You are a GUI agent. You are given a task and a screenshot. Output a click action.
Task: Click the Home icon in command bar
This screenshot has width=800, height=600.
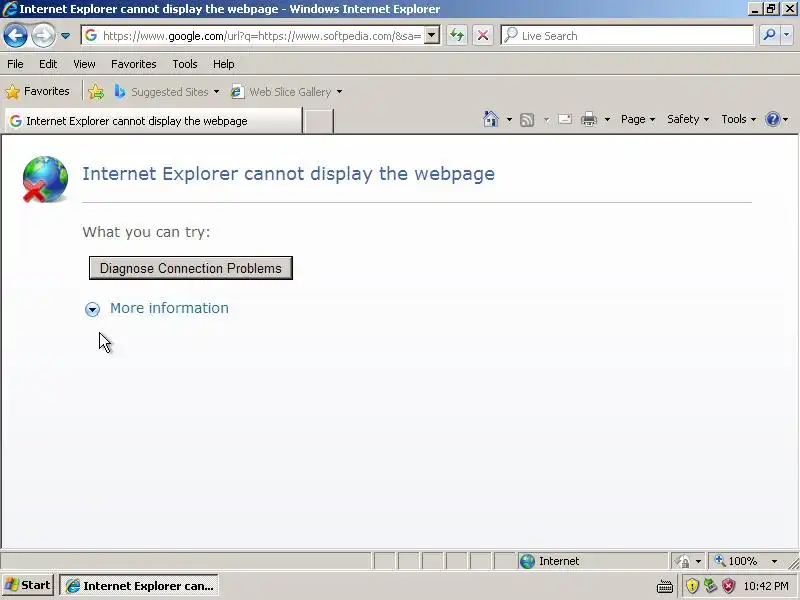coord(491,119)
